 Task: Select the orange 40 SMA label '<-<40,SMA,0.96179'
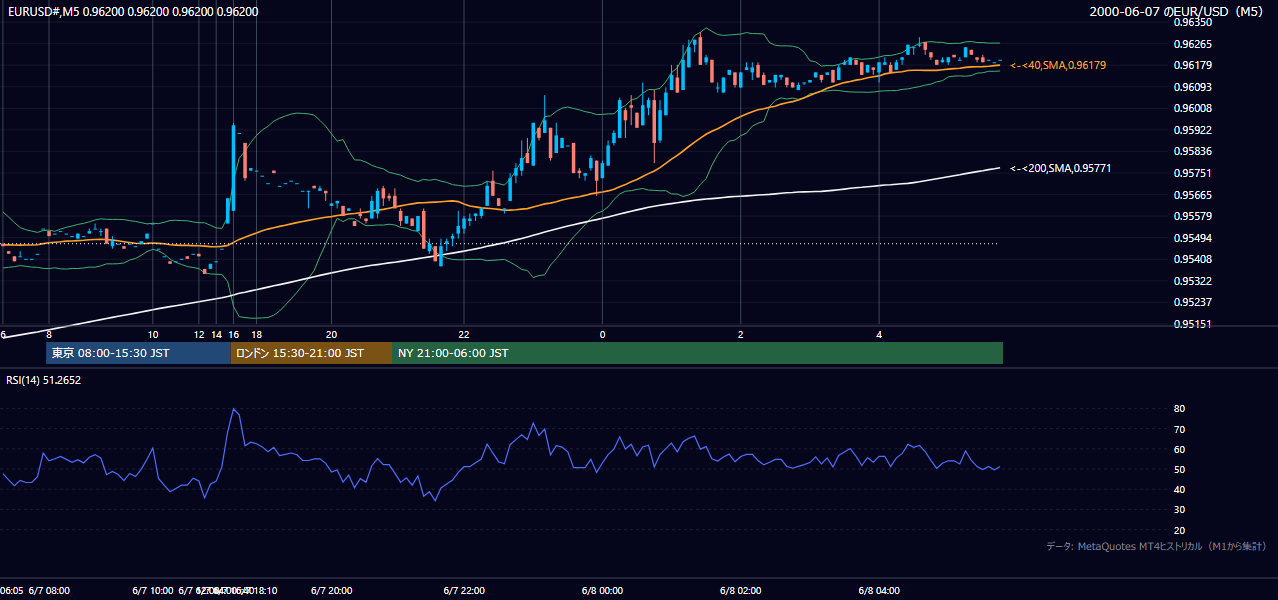1057,65
